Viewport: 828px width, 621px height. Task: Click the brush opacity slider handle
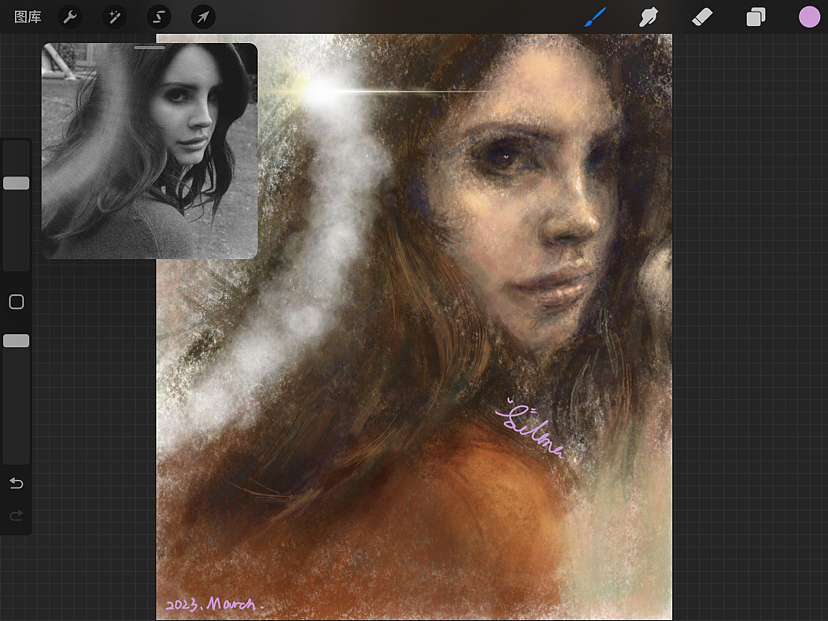click(x=16, y=341)
